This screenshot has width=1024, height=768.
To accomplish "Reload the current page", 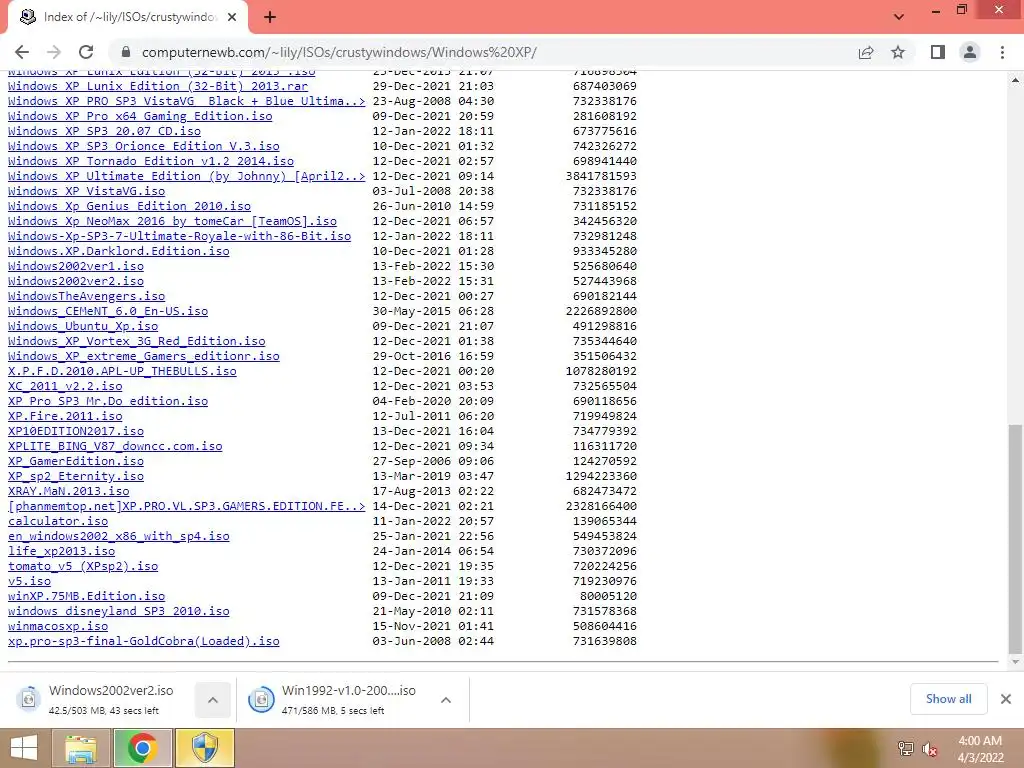I will [86, 52].
